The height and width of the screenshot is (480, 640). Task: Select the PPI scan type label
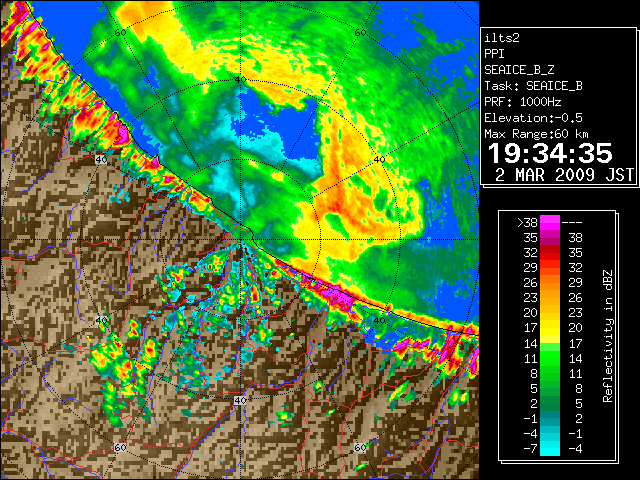[494, 54]
